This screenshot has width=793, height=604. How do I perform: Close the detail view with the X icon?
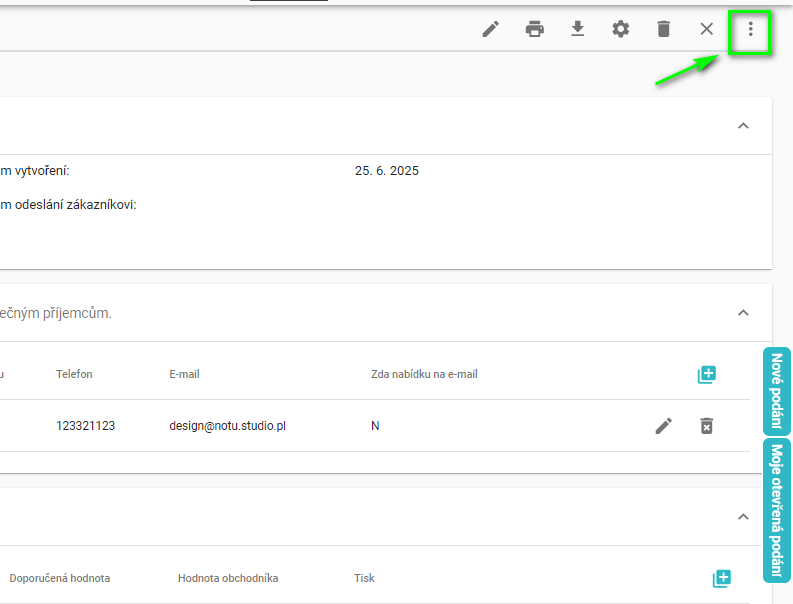coord(707,29)
